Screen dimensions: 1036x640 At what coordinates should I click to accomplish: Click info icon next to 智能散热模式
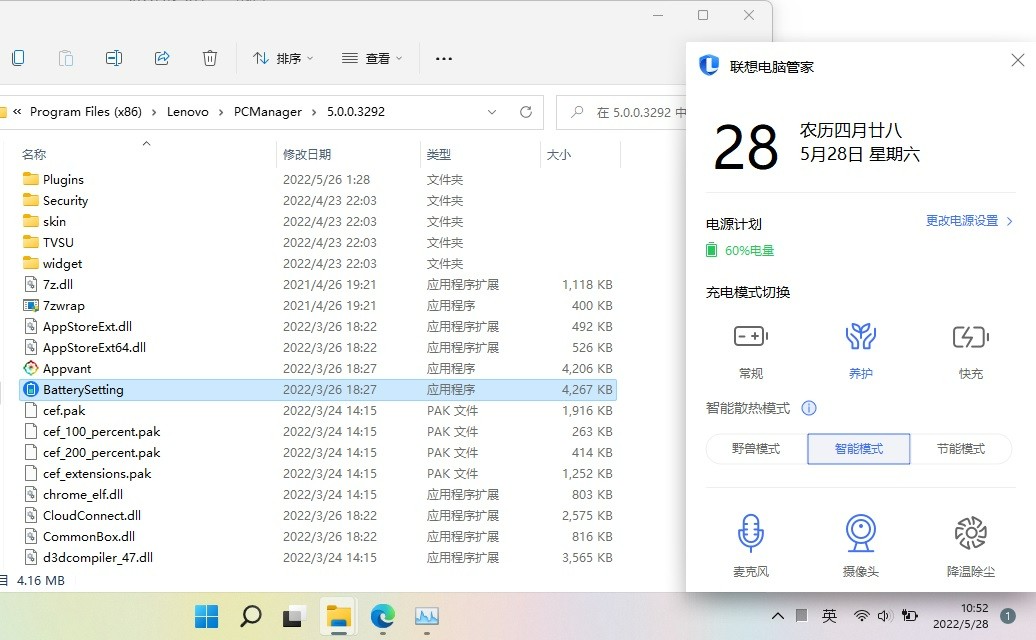[809, 408]
